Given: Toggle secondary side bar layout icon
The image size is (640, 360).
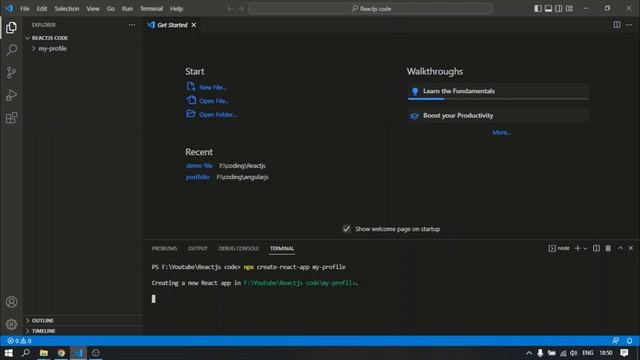Looking at the screenshot, I should [x=559, y=9].
